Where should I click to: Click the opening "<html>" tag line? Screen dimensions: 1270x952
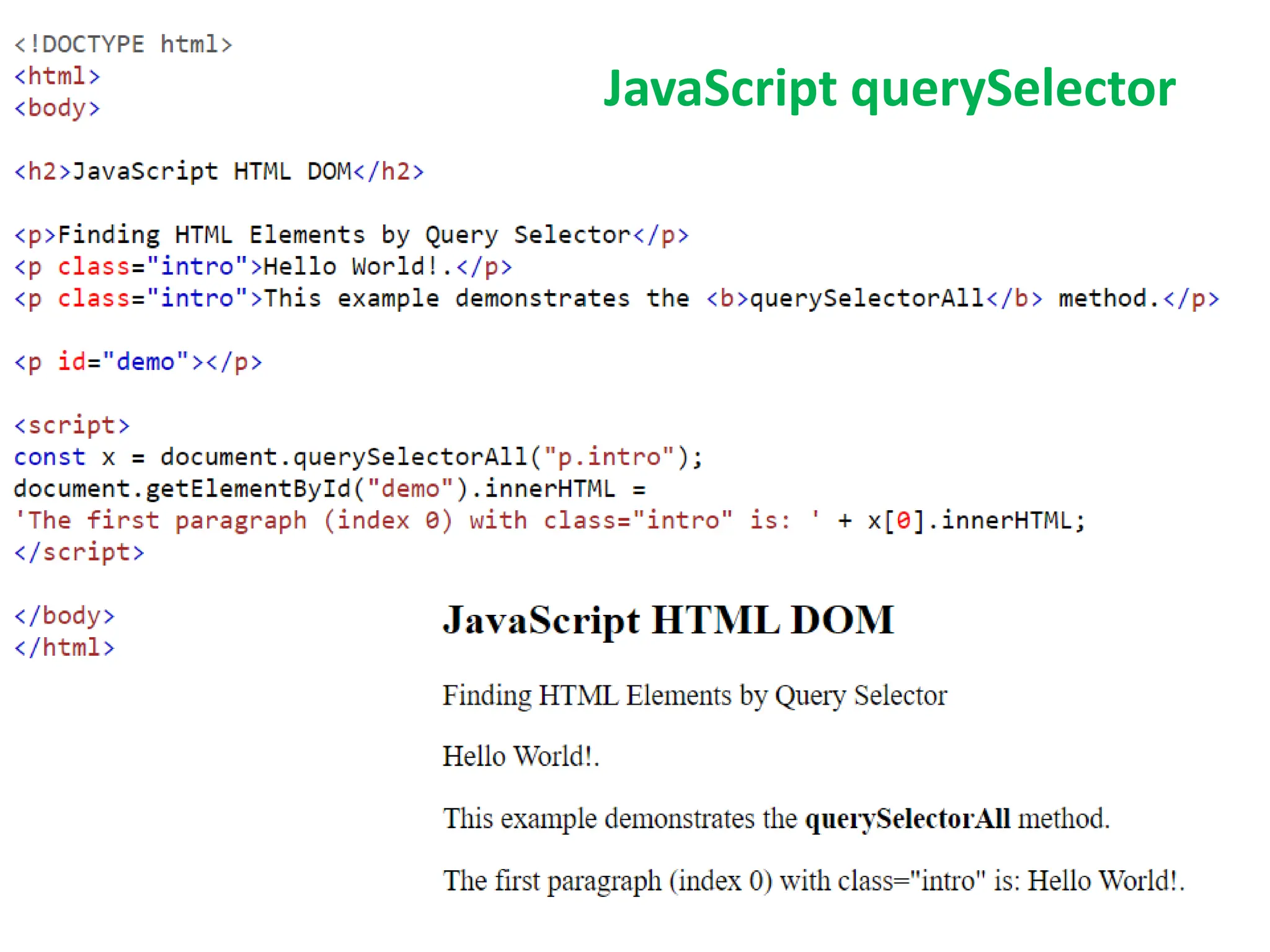(x=57, y=76)
